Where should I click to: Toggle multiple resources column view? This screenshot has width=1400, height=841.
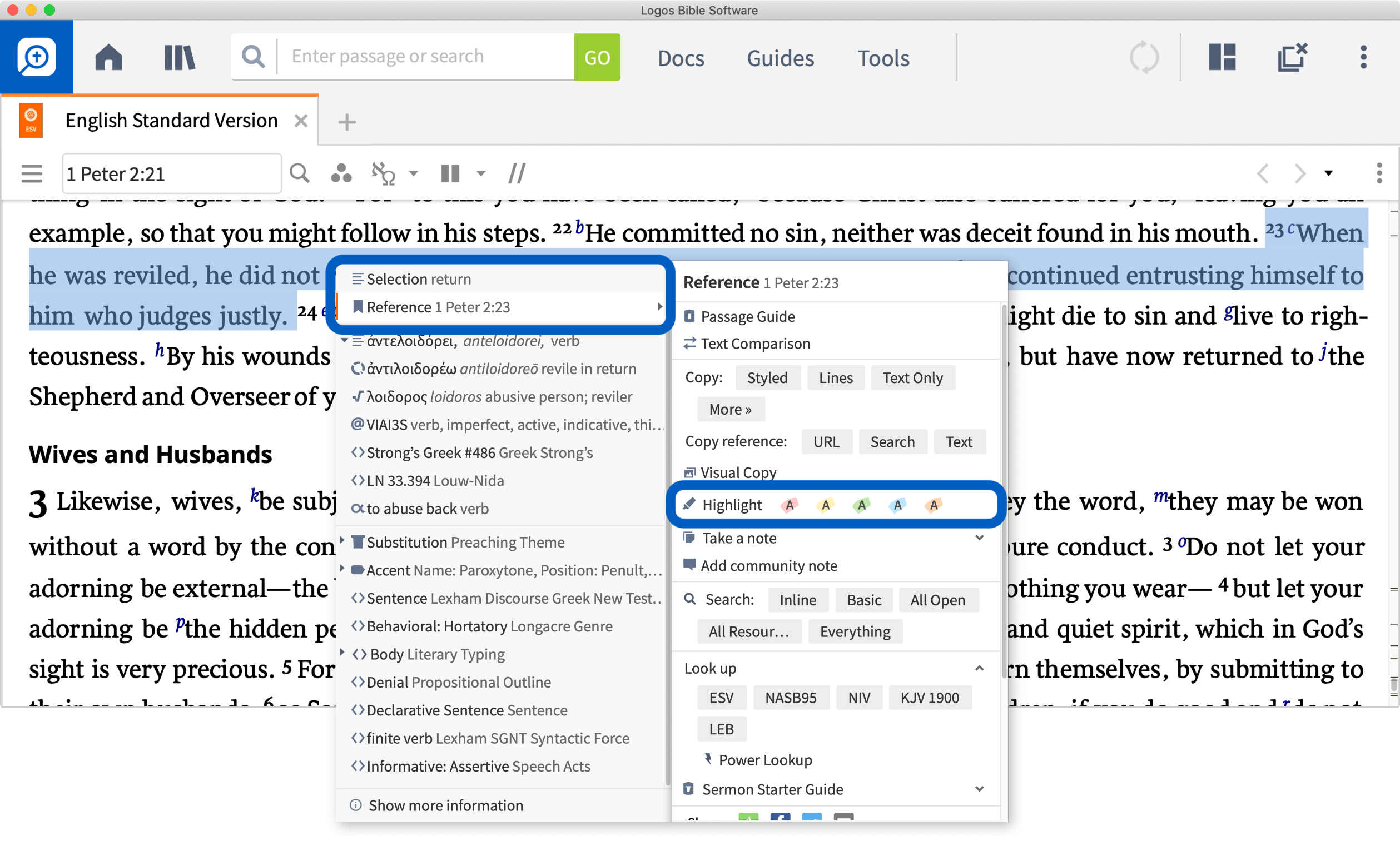pos(450,173)
